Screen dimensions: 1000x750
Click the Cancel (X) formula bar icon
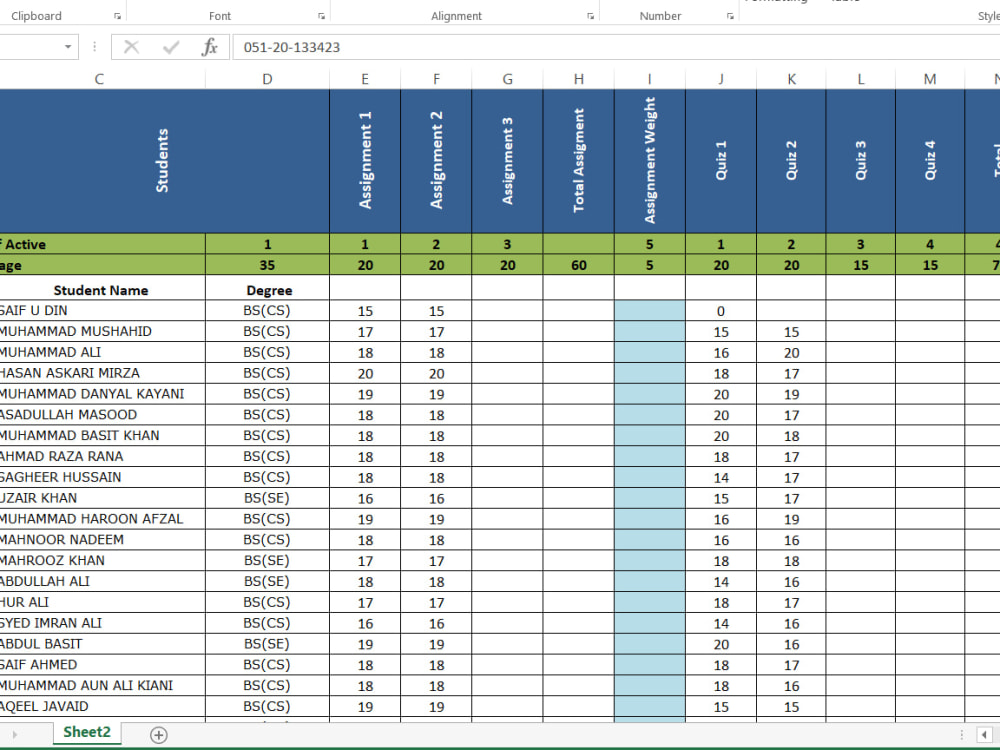point(131,47)
